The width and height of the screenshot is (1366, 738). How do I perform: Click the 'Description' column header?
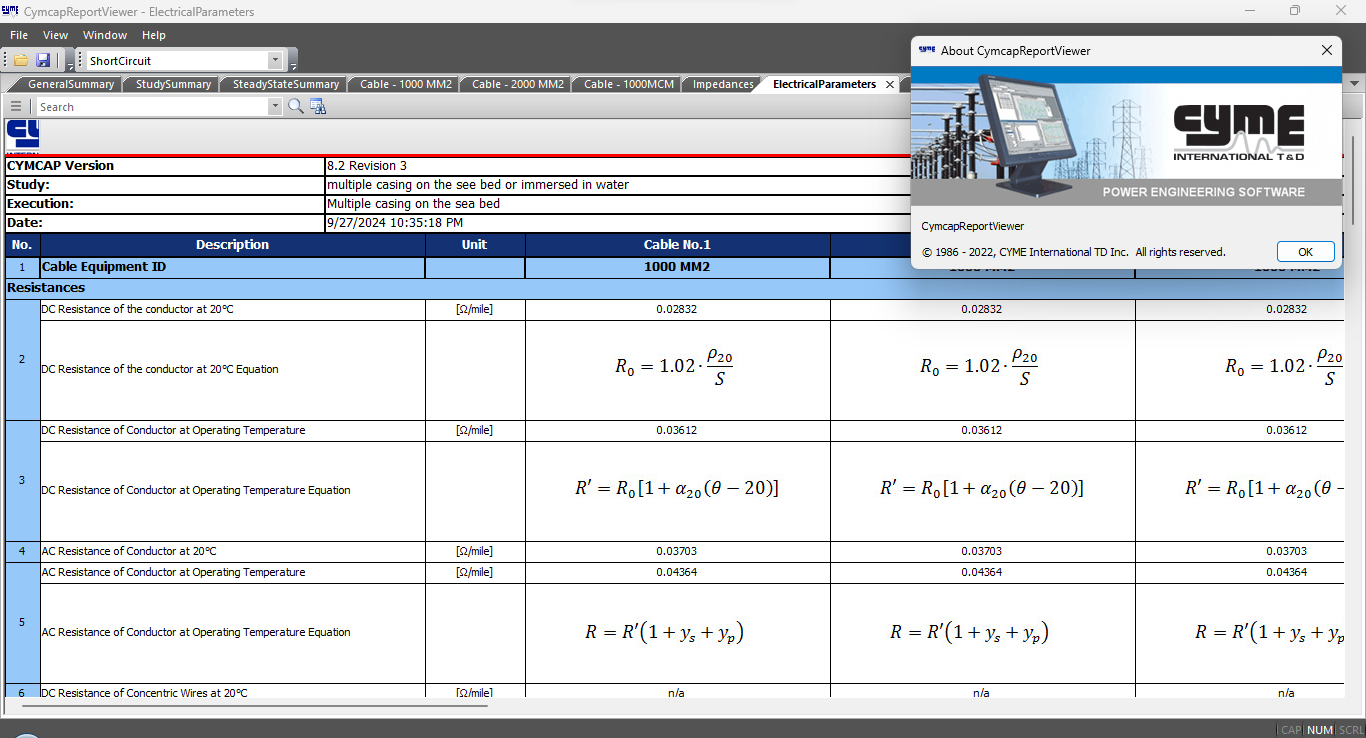point(232,245)
